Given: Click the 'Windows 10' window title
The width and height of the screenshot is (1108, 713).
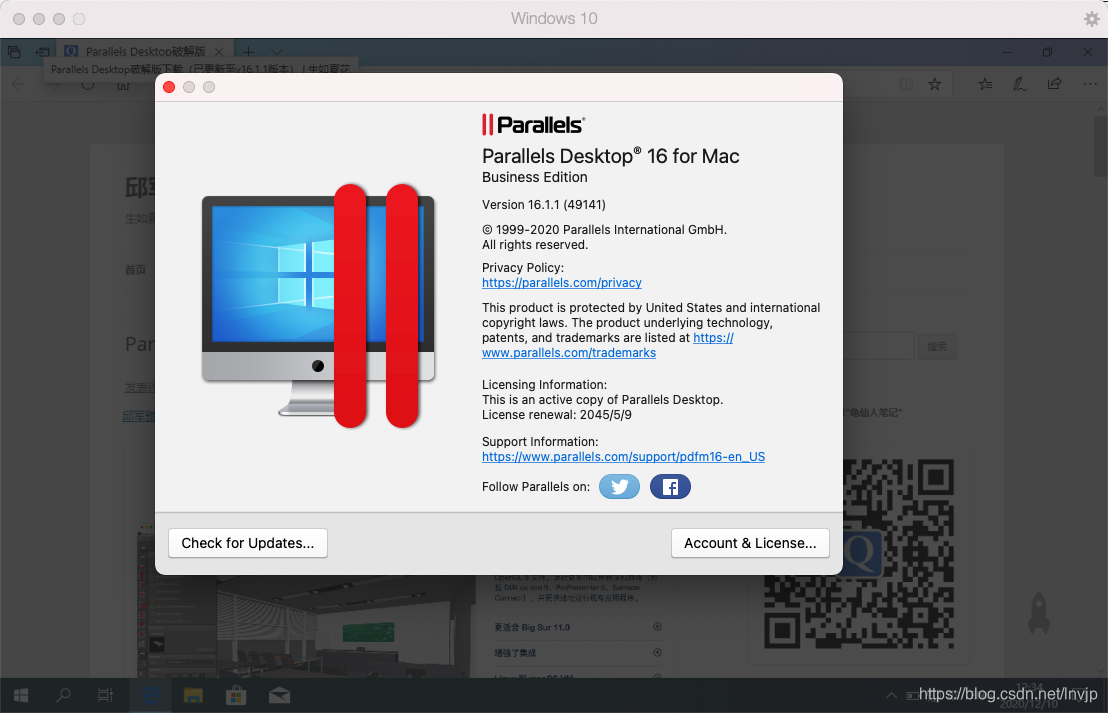Looking at the screenshot, I should pos(554,18).
